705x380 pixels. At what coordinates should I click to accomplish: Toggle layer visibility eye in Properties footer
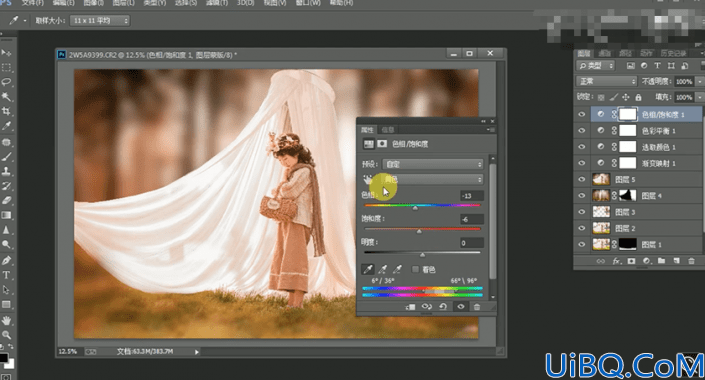(x=460, y=307)
